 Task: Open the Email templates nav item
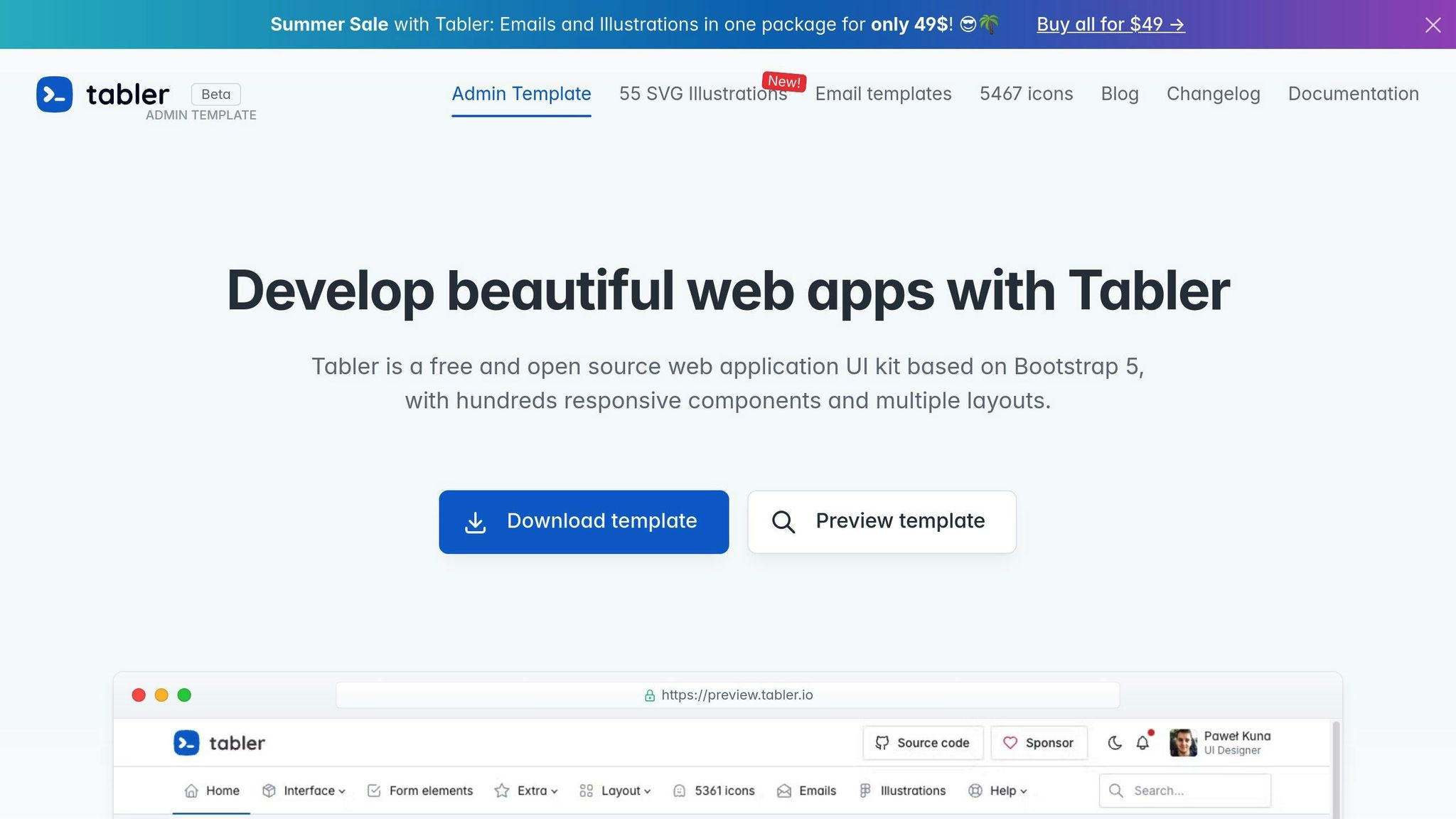883,93
